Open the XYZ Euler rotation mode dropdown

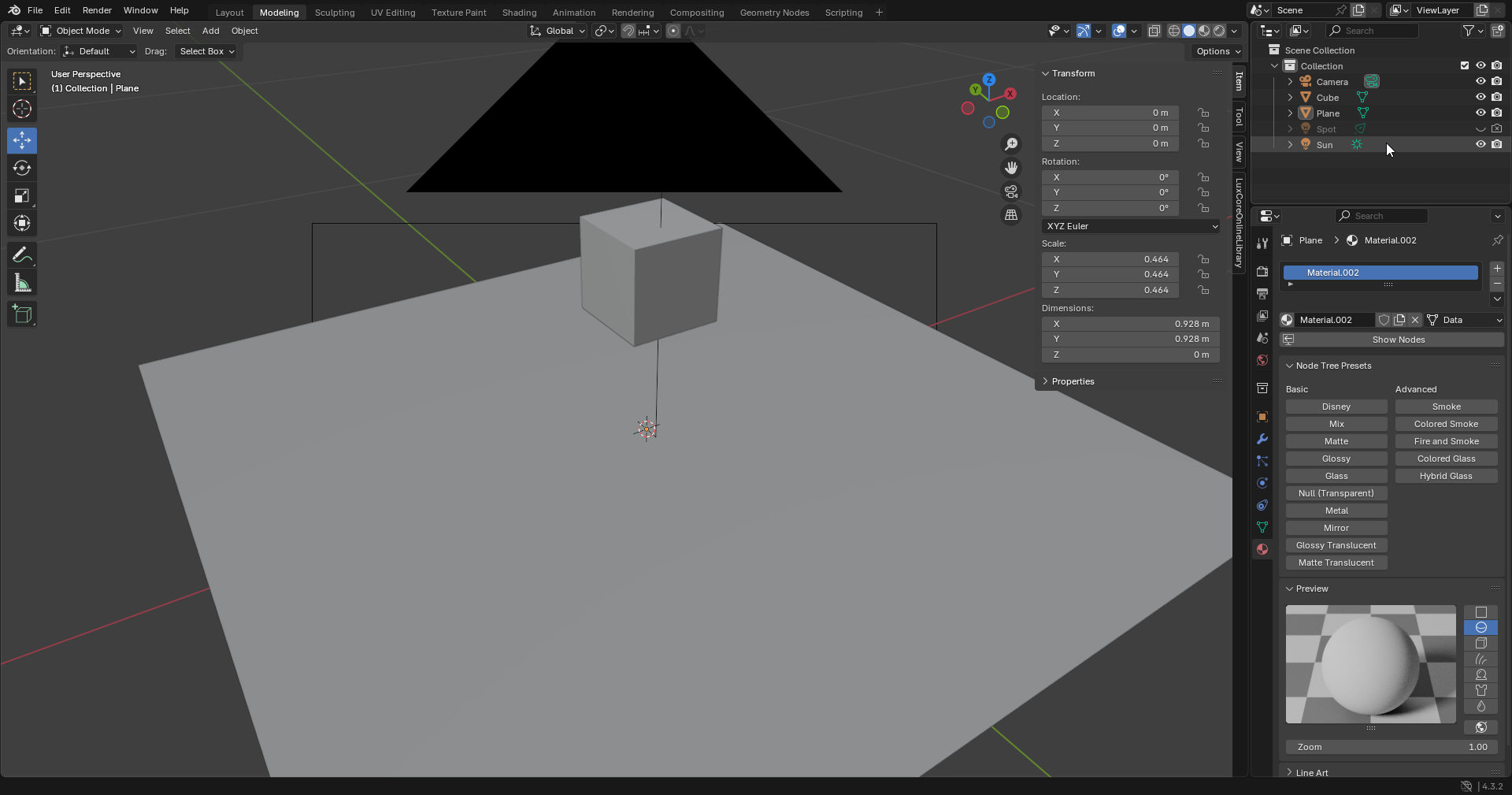1131,226
